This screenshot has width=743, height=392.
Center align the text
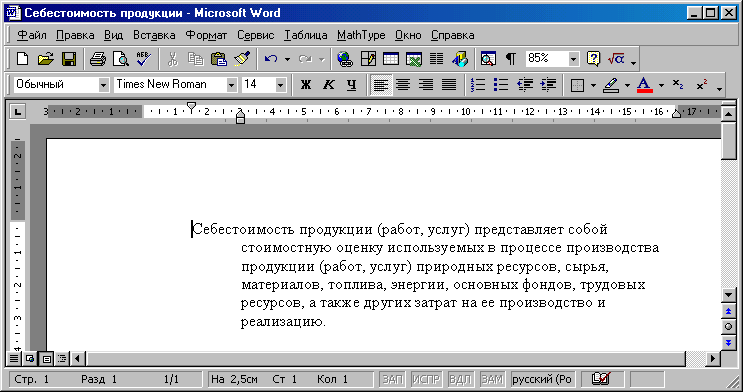pos(403,85)
